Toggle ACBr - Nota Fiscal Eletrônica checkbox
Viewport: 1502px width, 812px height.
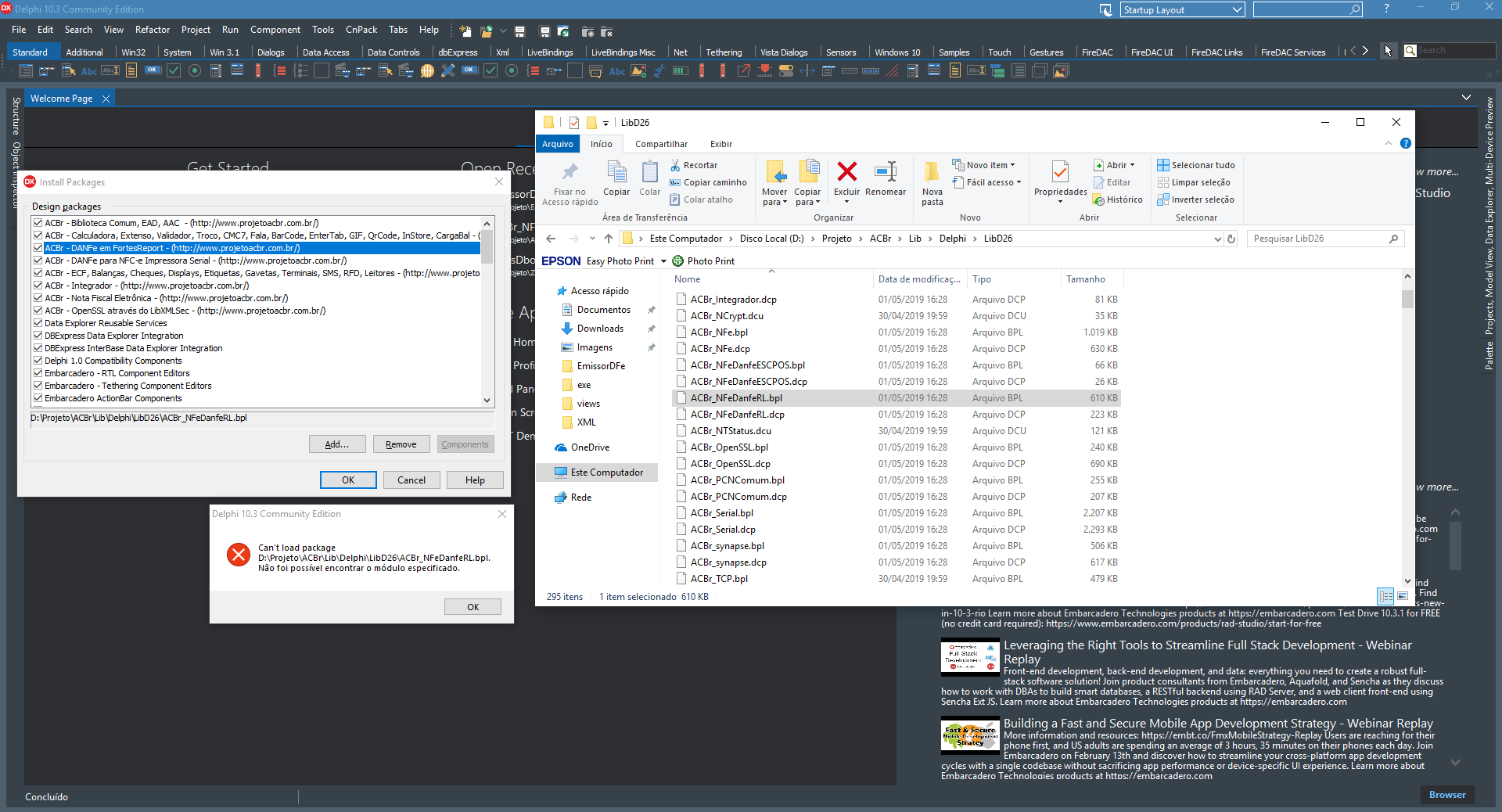tap(38, 298)
